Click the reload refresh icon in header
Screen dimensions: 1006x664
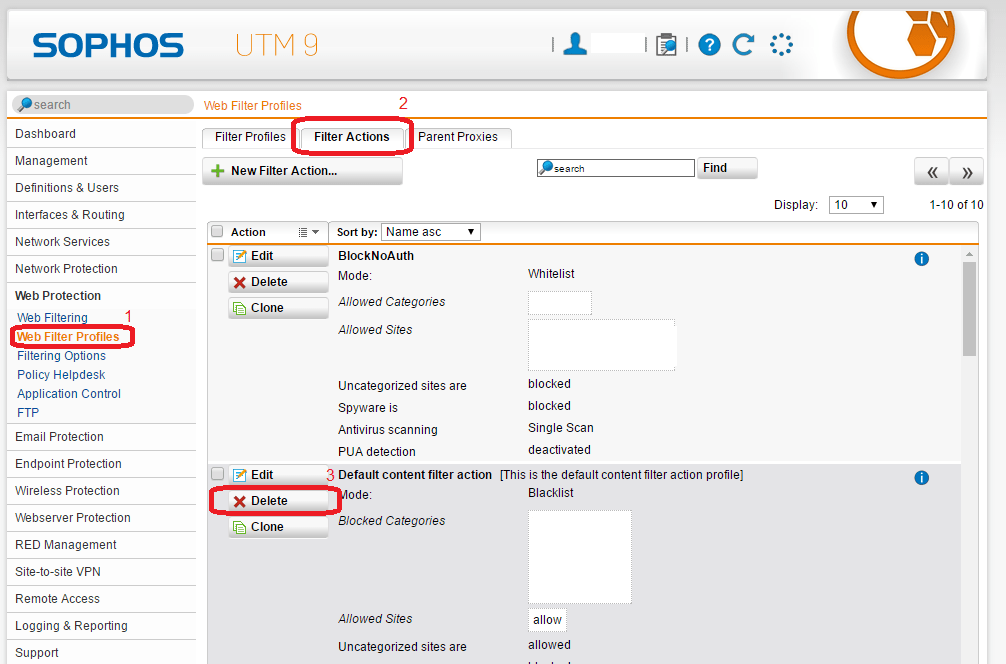tap(743, 44)
